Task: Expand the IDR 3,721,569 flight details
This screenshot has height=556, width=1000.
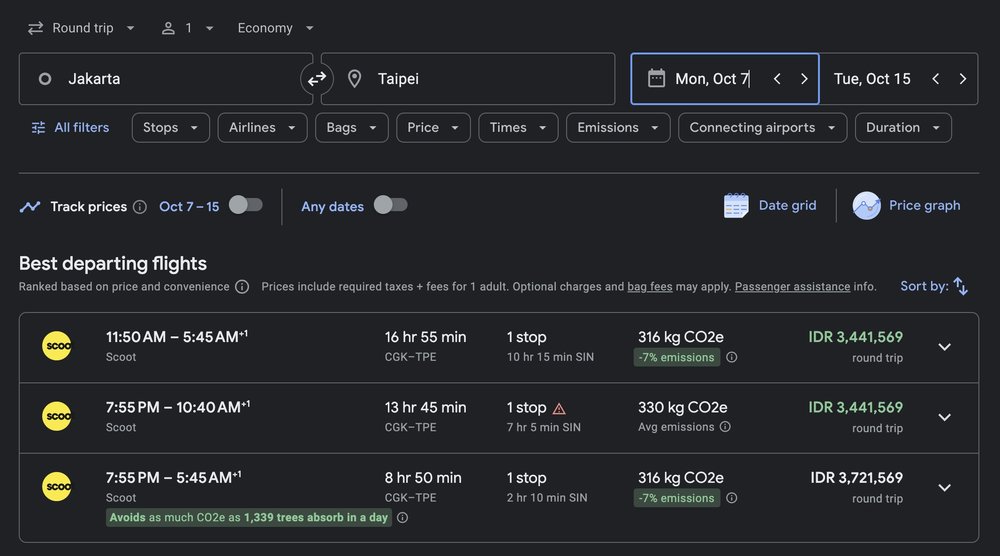Action: pyautogui.click(x=944, y=488)
